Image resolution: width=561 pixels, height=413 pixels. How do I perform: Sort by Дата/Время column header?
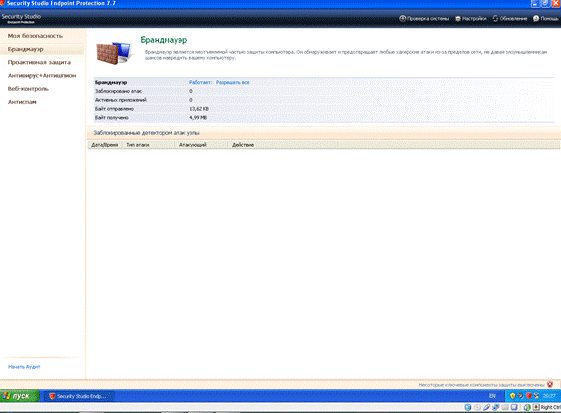pyautogui.click(x=104, y=145)
